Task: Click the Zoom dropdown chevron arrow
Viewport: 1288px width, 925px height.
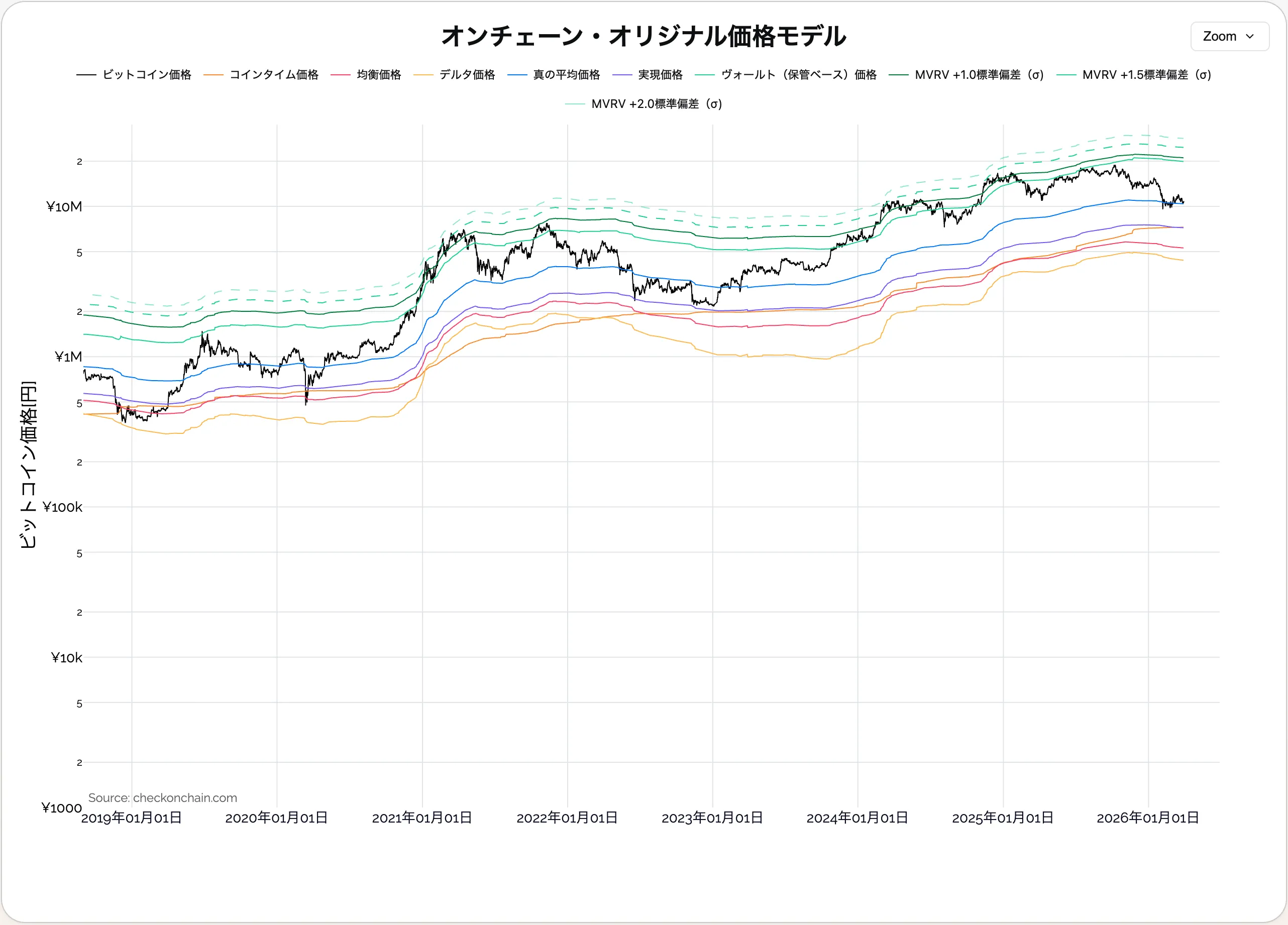Action: click(x=1249, y=36)
